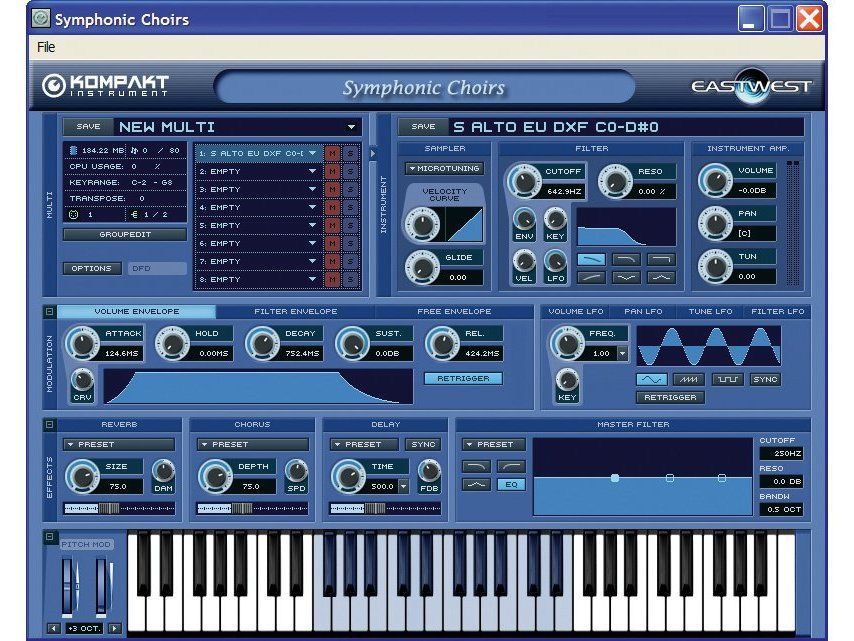Click the Options button
The width and height of the screenshot is (854, 641).
tap(92, 268)
